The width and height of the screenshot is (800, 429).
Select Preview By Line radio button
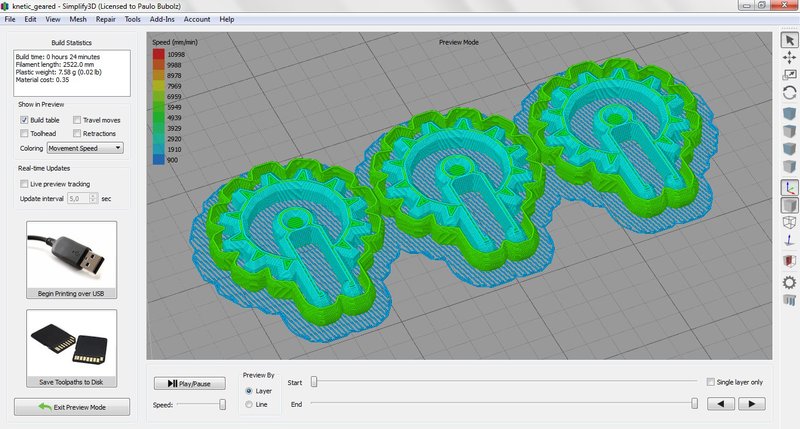[x=248, y=404]
